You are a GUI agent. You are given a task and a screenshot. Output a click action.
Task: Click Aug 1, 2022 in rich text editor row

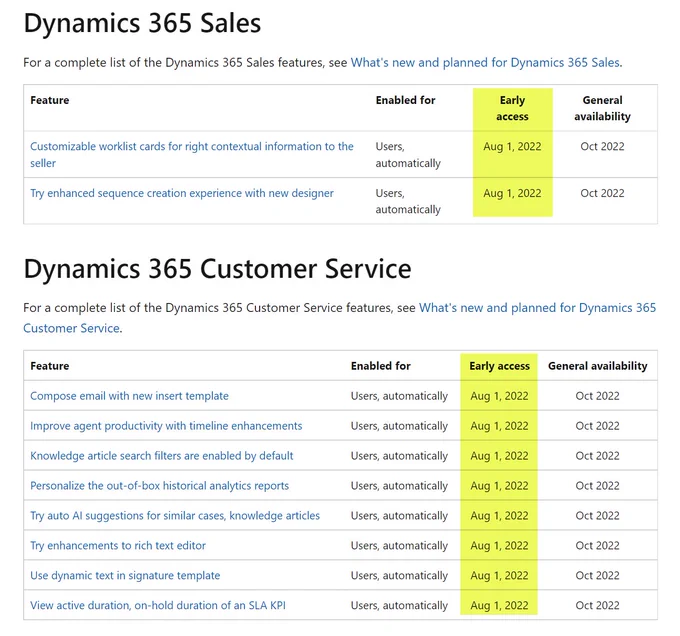[500, 545]
